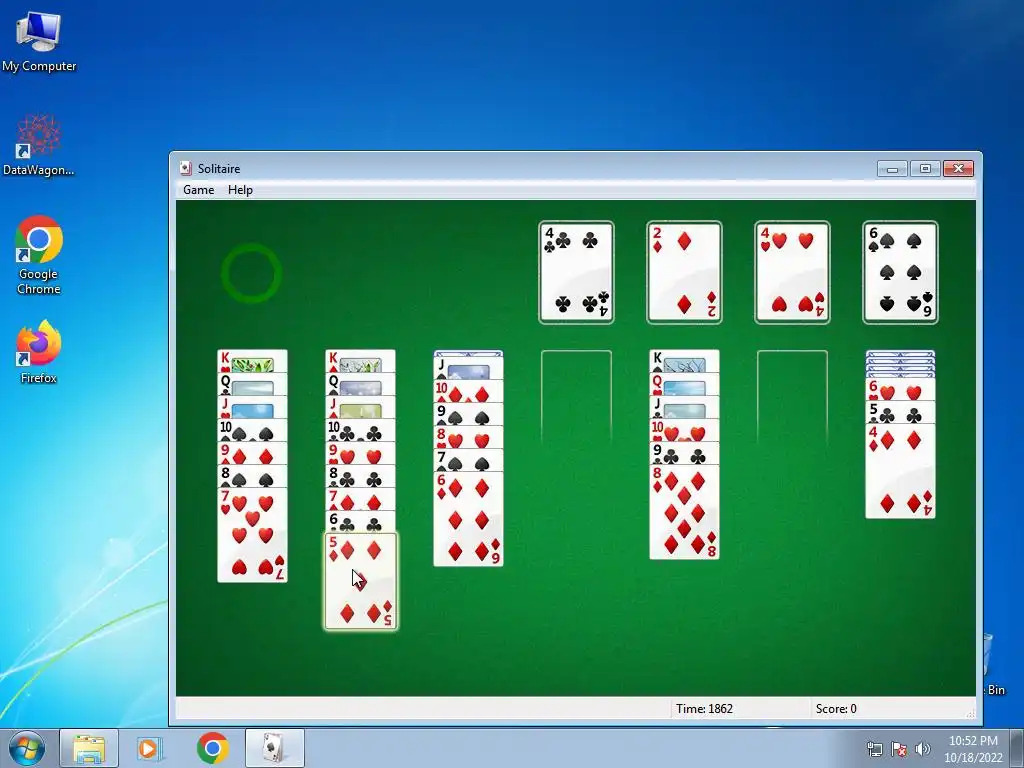Open the Help menu

240,189
